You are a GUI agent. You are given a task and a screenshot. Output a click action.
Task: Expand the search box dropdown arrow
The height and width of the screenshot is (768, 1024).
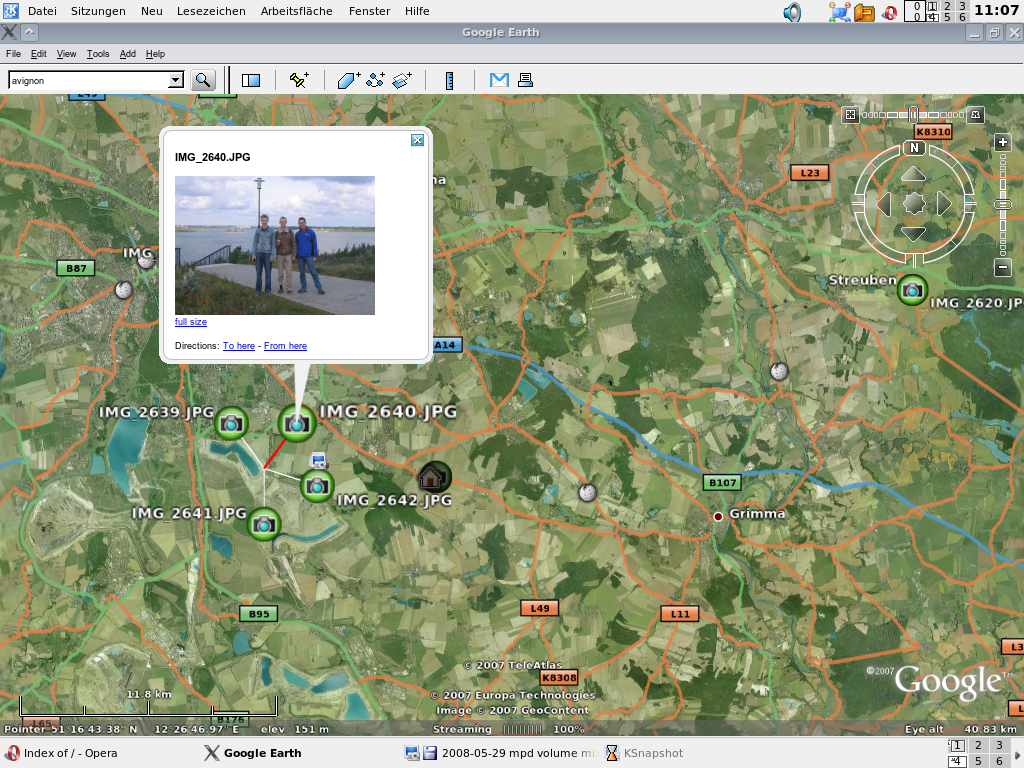pos(176,80)
